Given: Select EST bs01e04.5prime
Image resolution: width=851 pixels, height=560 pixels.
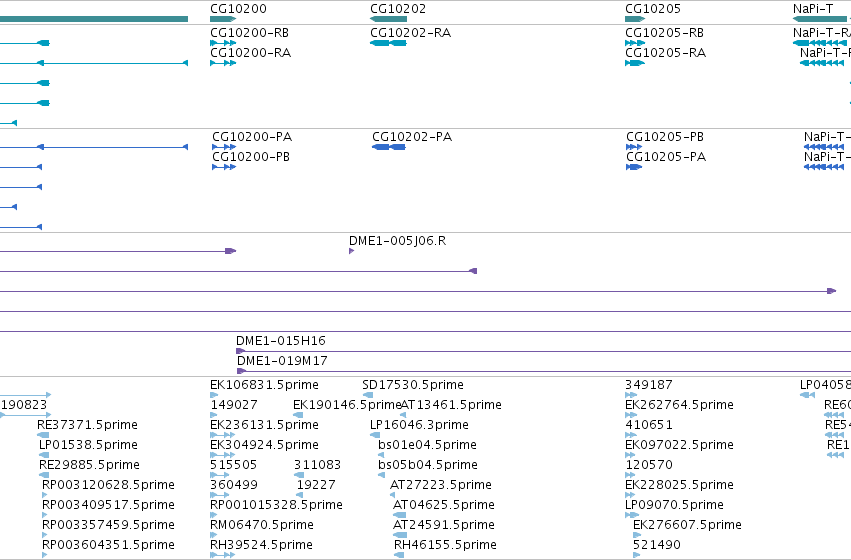Looking at the screenshot, I should (x=427, y=445).
